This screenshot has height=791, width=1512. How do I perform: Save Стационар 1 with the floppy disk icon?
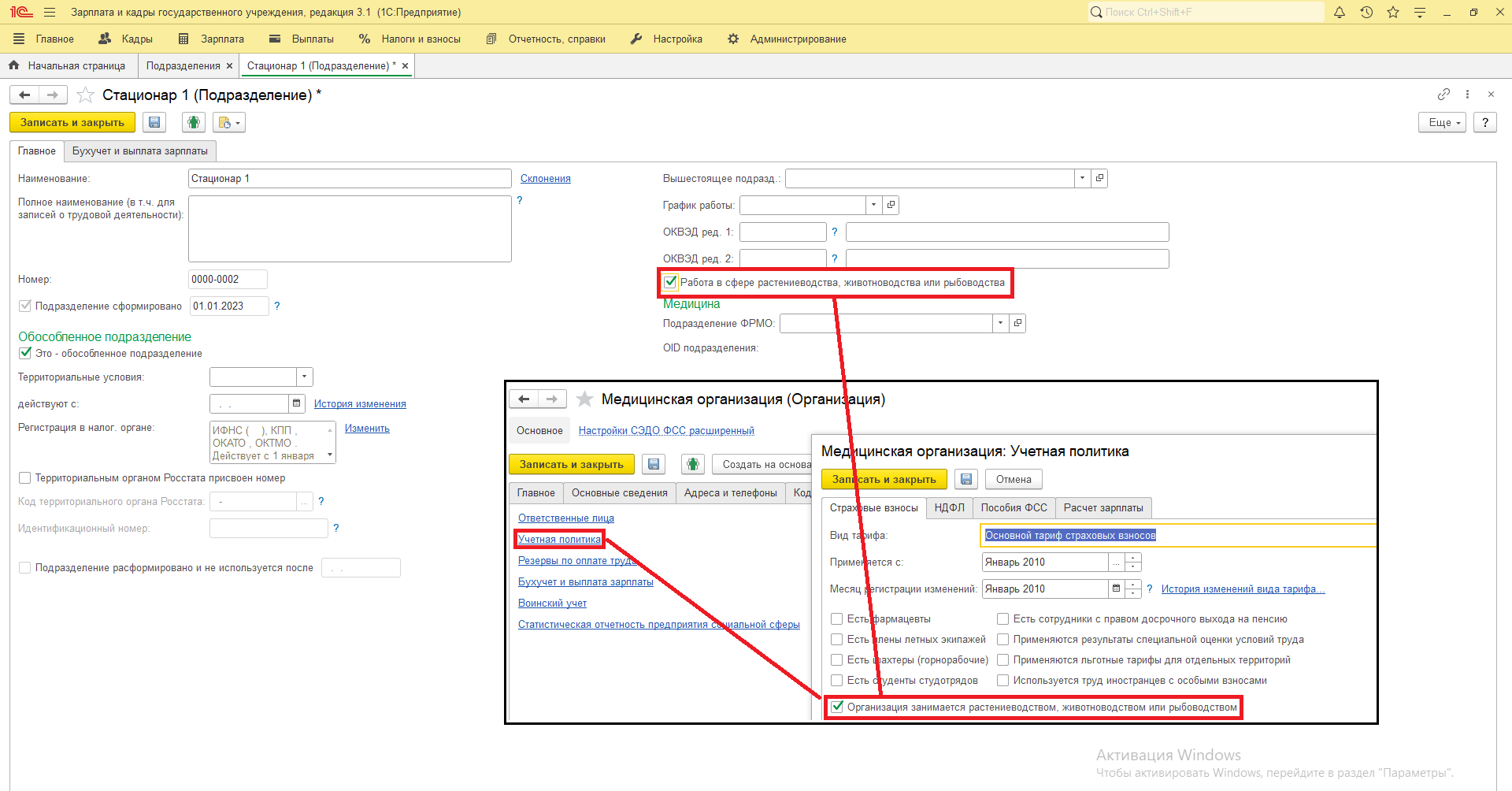(154, 123)
